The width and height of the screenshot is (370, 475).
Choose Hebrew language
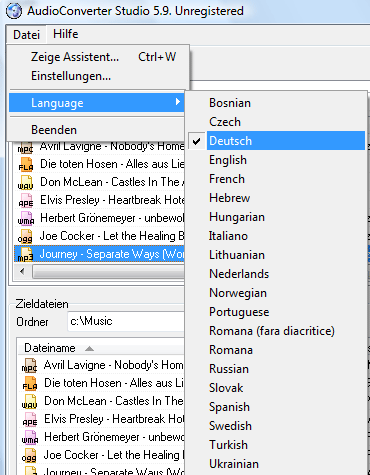pyautogui.click(x=277, y=198)
